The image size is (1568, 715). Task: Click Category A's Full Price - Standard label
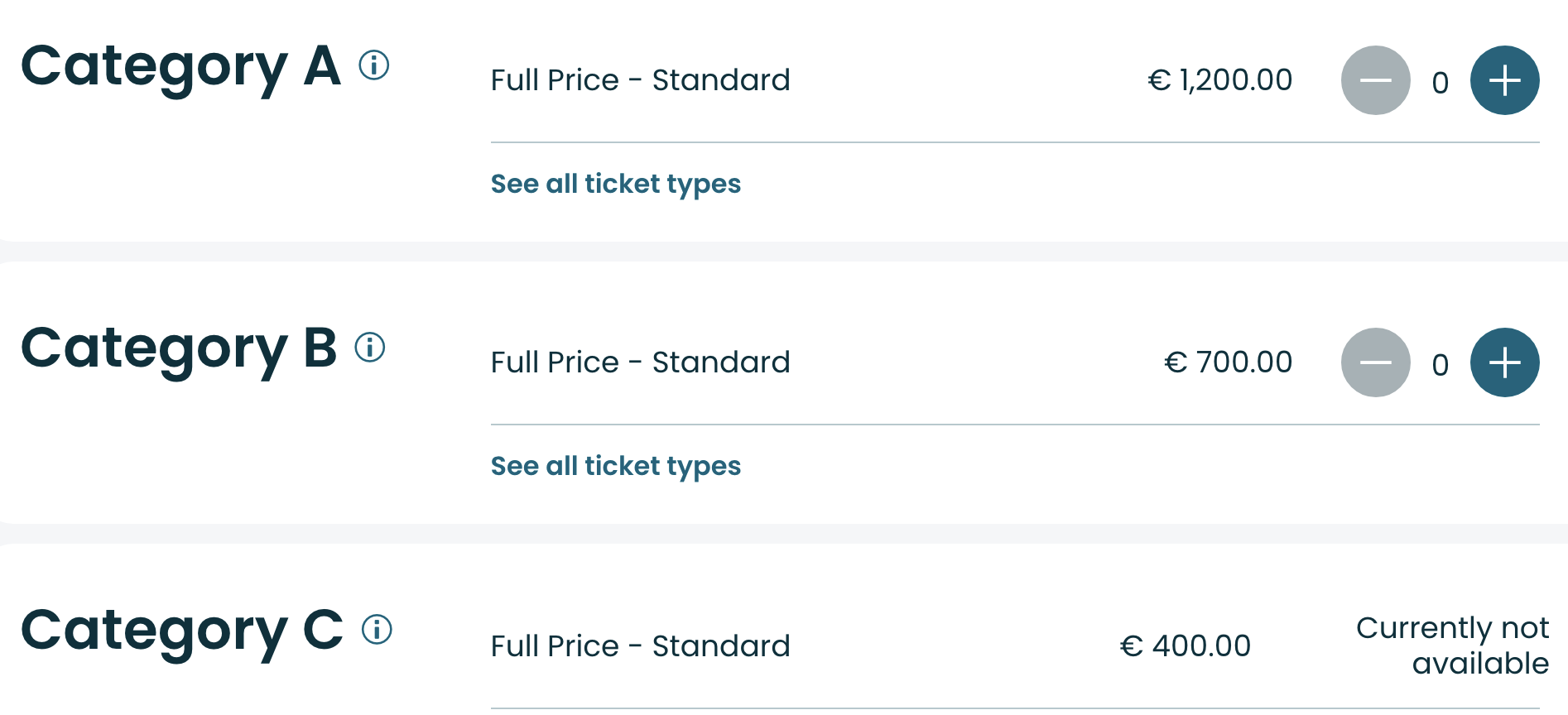(x=640, y=80)
